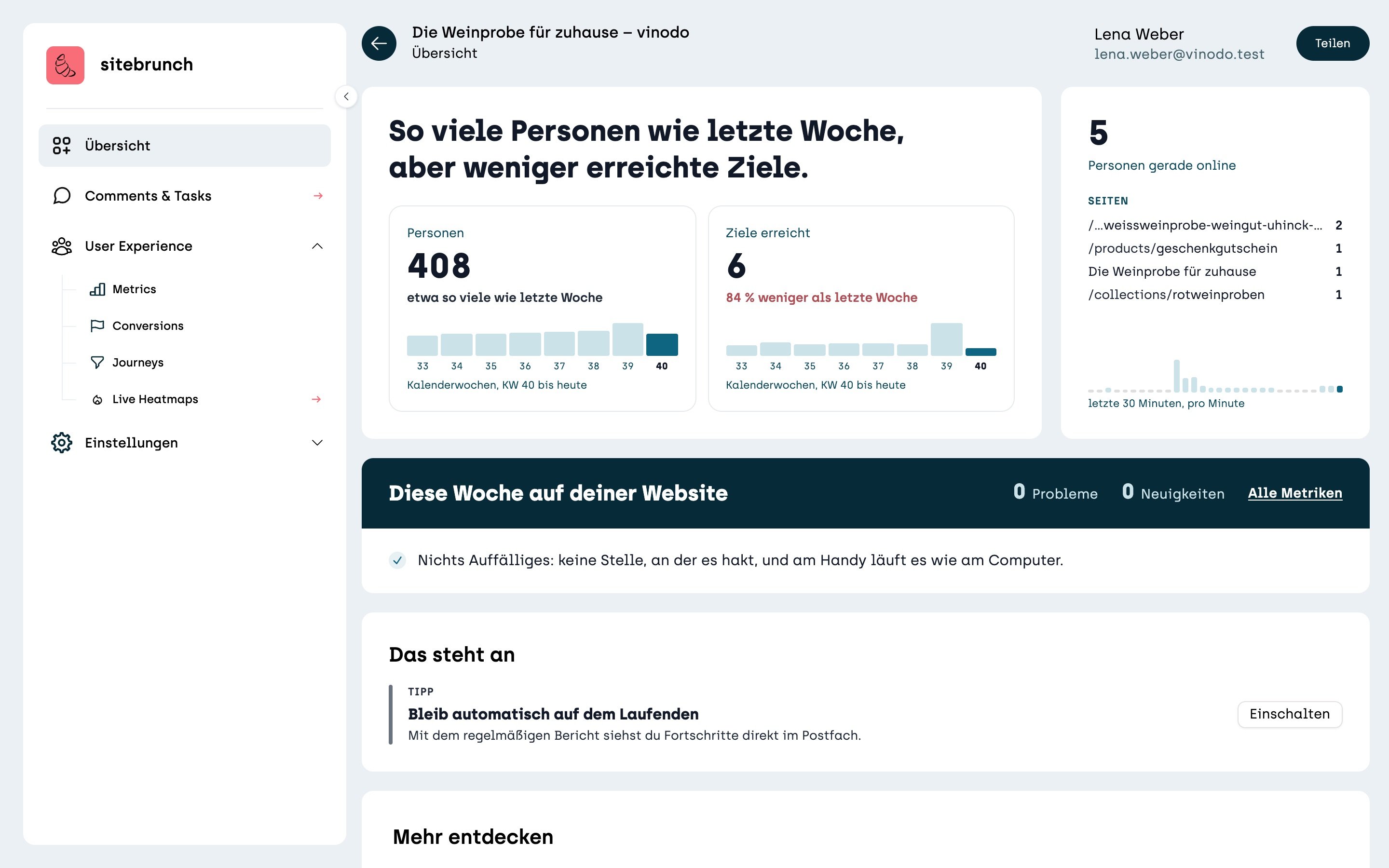Select Conversions in the sidebar
The width and height of the screenshot is (1389, 868).
148,326
